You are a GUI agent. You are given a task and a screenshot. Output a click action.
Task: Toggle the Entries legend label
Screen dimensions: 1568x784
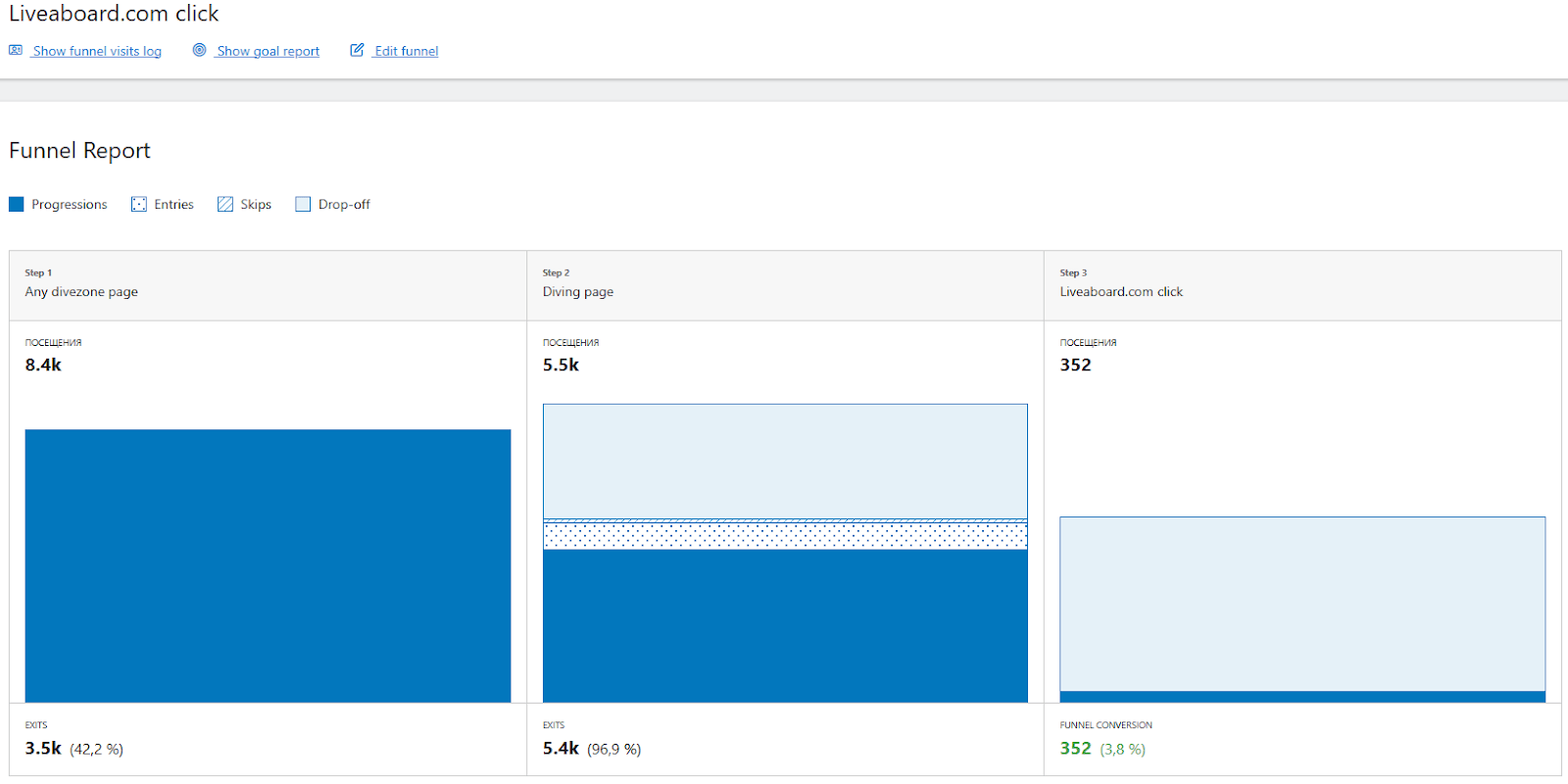click(173, 204)
